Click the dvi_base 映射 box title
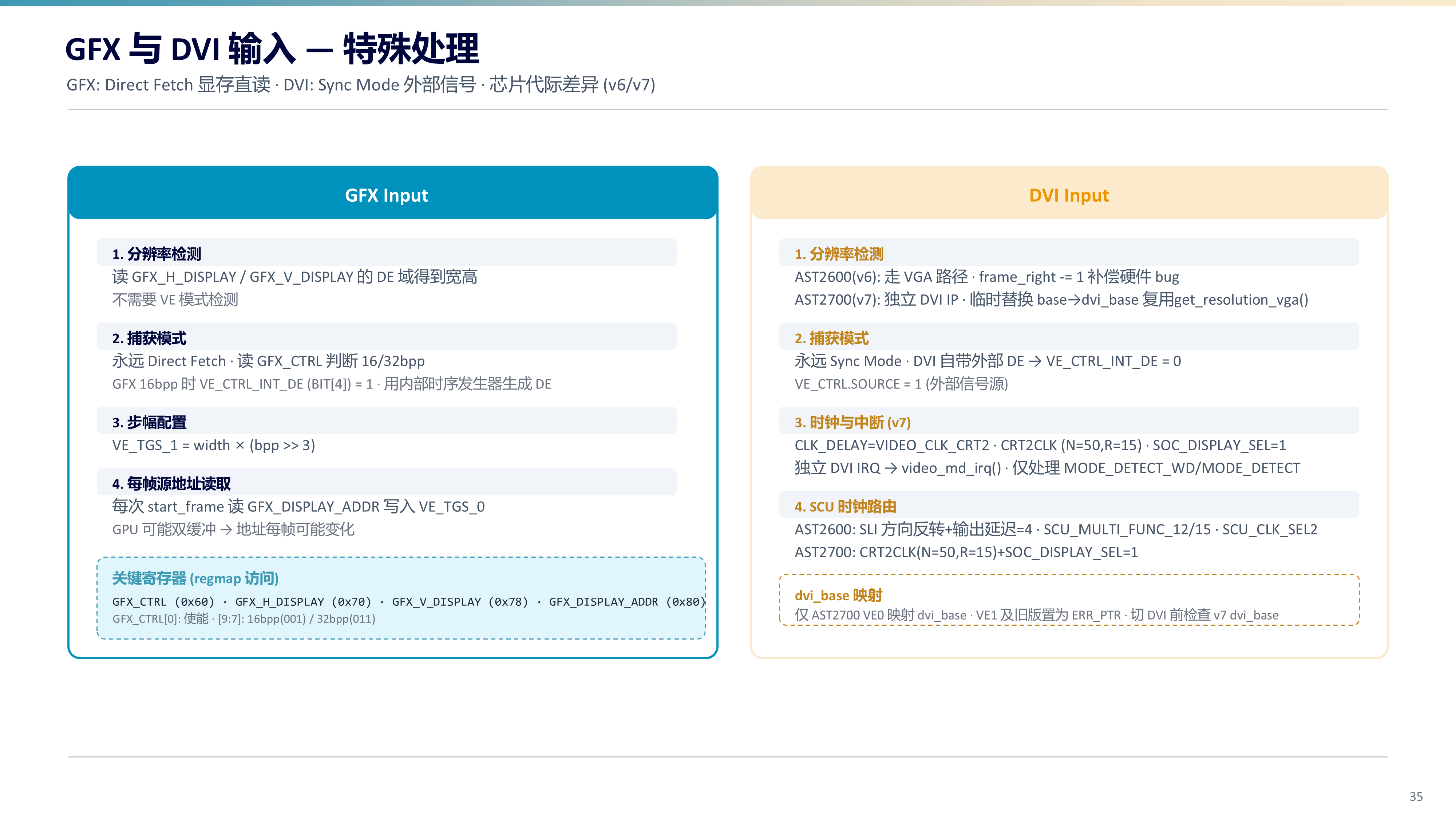Viewport: 1456px width, 819px height. (838, 595)
